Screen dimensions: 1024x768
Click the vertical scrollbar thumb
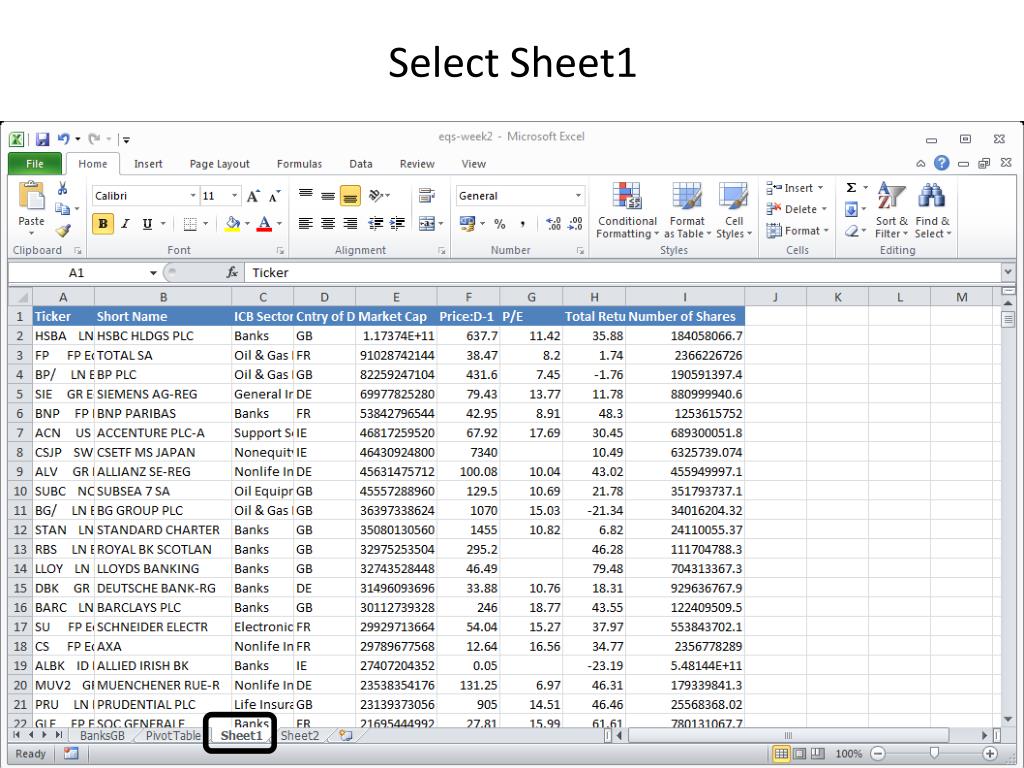(x=1008, y=320)
